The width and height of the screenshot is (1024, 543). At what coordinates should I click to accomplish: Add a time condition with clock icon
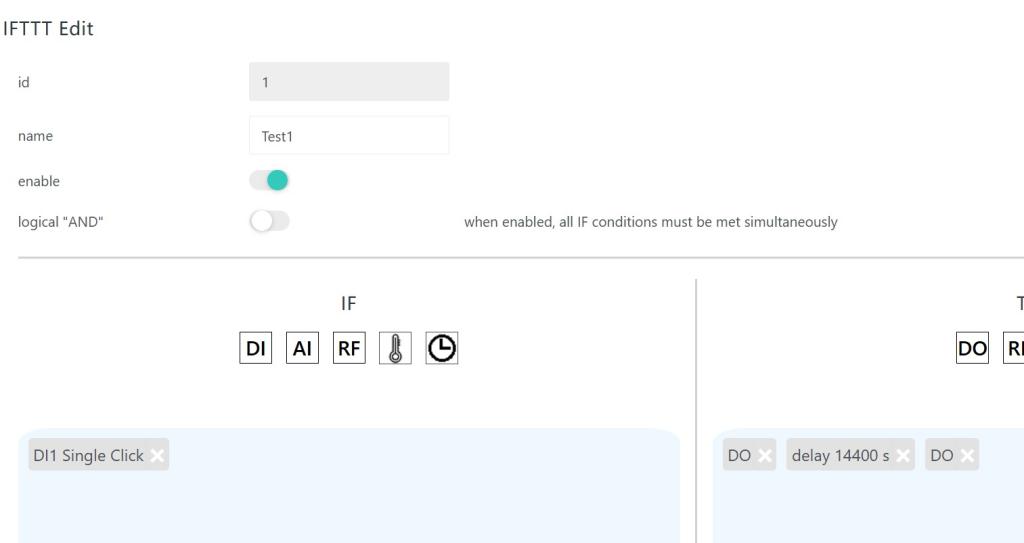point(441,347)
